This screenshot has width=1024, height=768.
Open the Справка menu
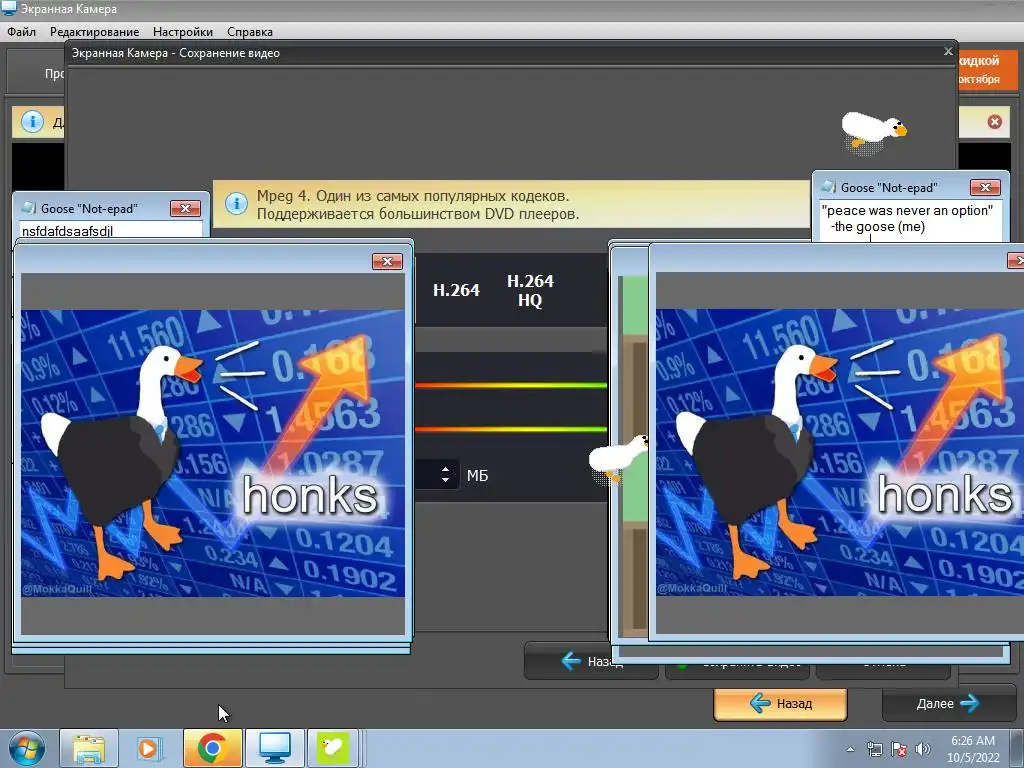pyautogui.click(x=250, y=31)
